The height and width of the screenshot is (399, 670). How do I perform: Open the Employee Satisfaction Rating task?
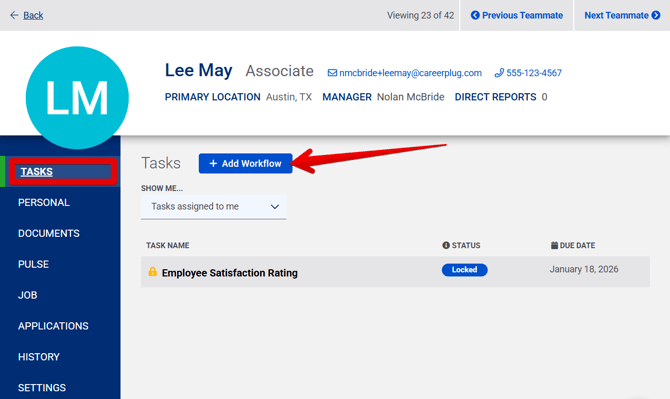click(x=229, y=273)
